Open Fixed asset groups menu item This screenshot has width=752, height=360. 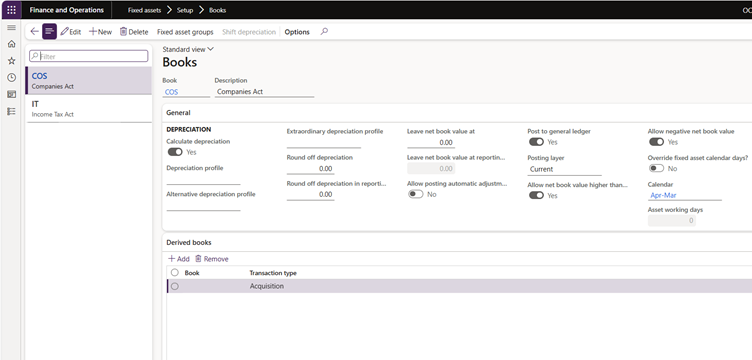(185, 32)
